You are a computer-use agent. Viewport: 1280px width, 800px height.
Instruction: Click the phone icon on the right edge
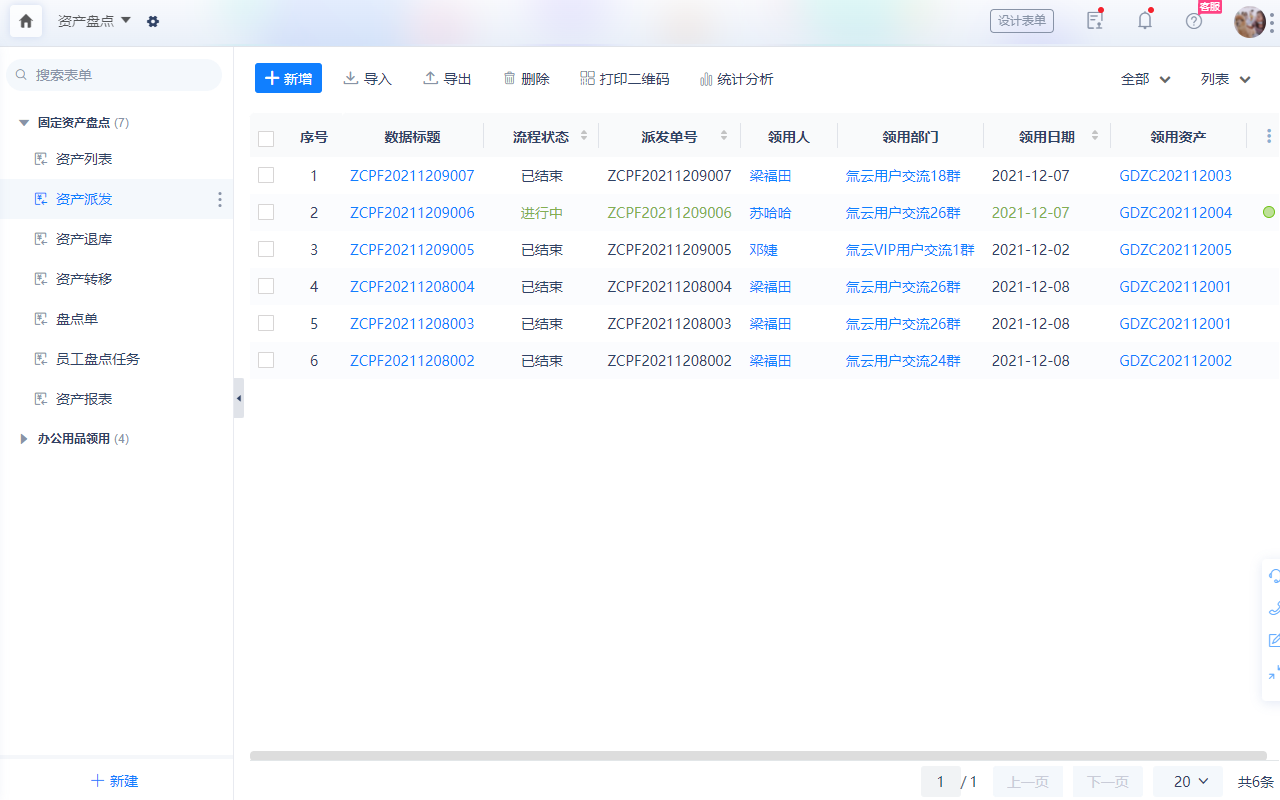click(x=1274, y=608)
